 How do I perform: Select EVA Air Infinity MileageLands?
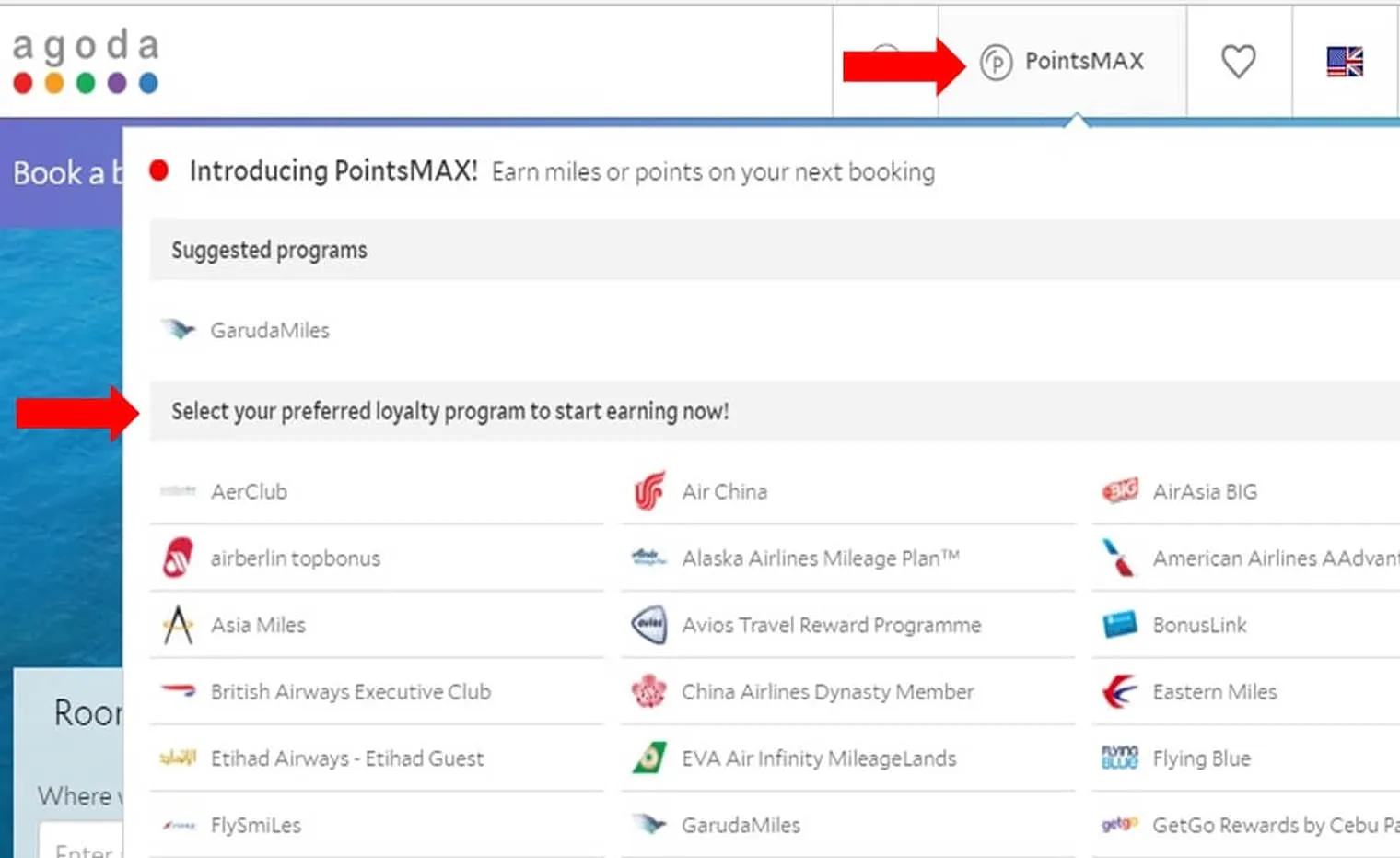click(x=819, y=758)
